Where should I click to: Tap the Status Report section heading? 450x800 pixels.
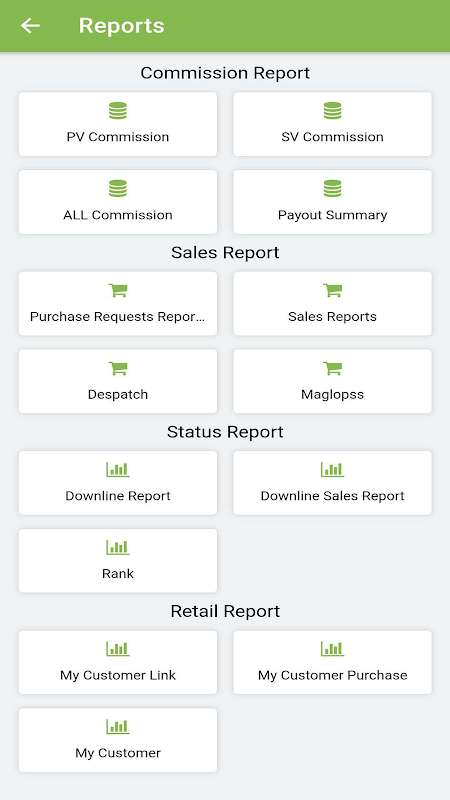tap(225, 432)
